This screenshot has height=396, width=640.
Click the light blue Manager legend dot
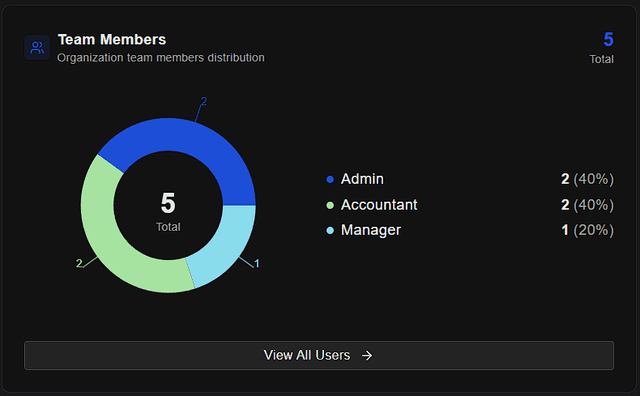[x=330, y=230]
